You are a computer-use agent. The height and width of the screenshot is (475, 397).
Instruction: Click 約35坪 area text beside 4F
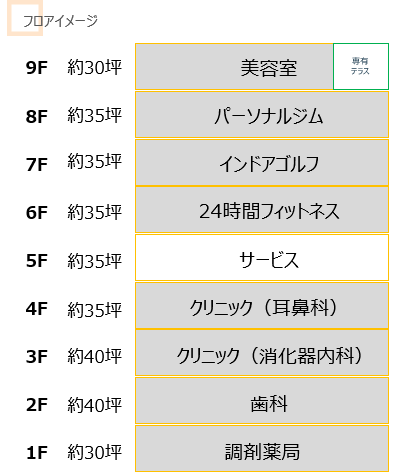95,309
